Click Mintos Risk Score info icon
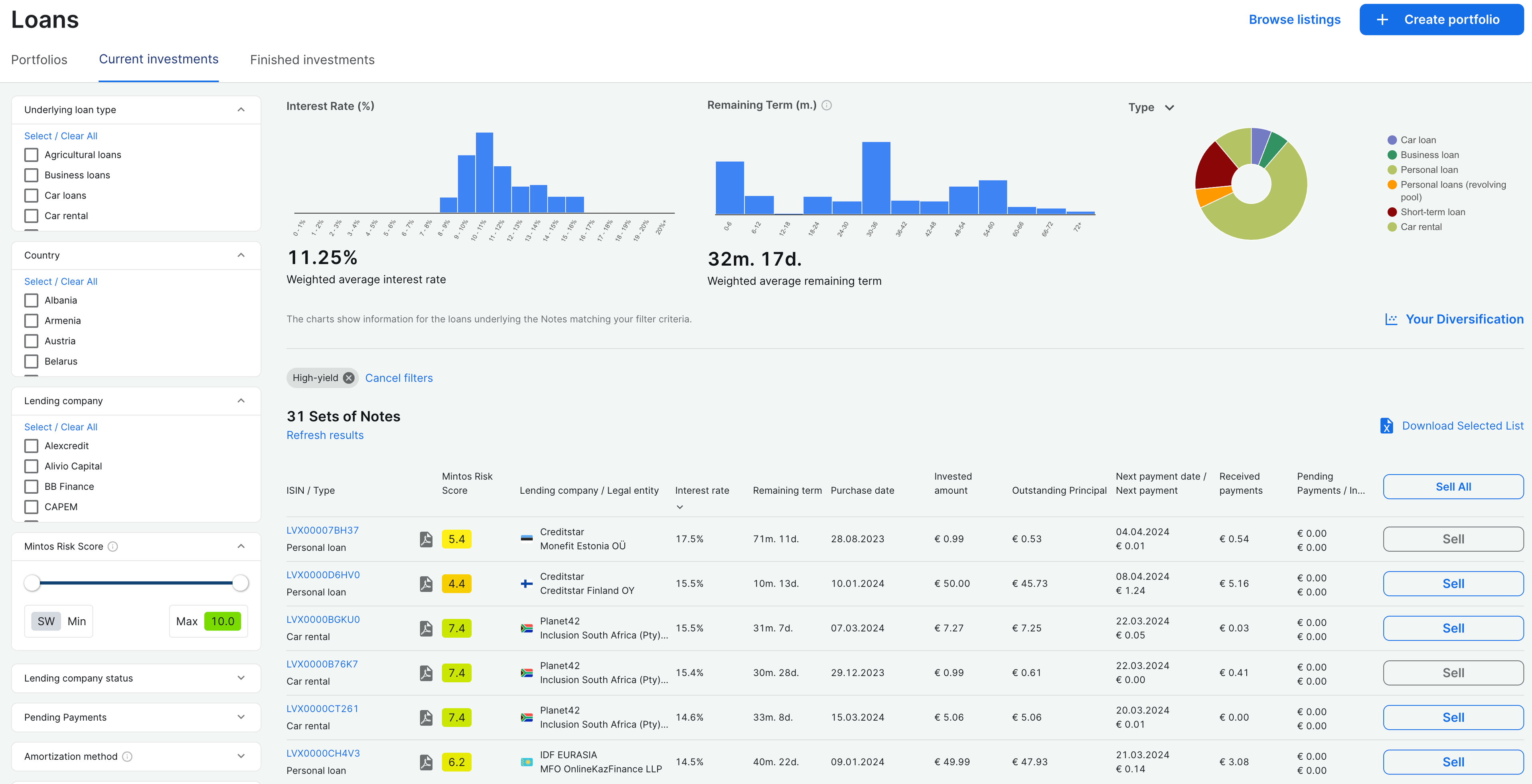 [x=113, y=546]
